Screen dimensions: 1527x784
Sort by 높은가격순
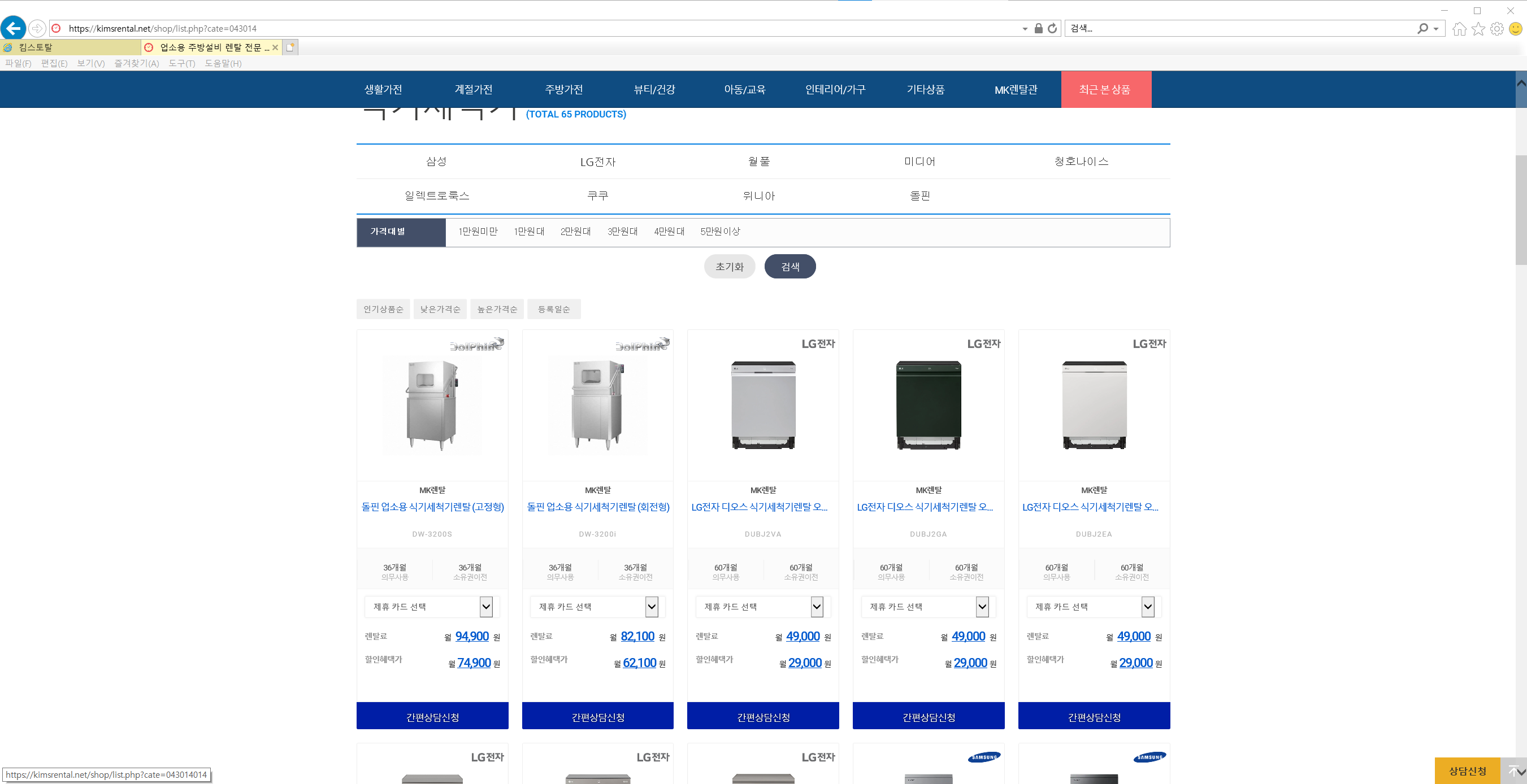[x=497, y=309]
